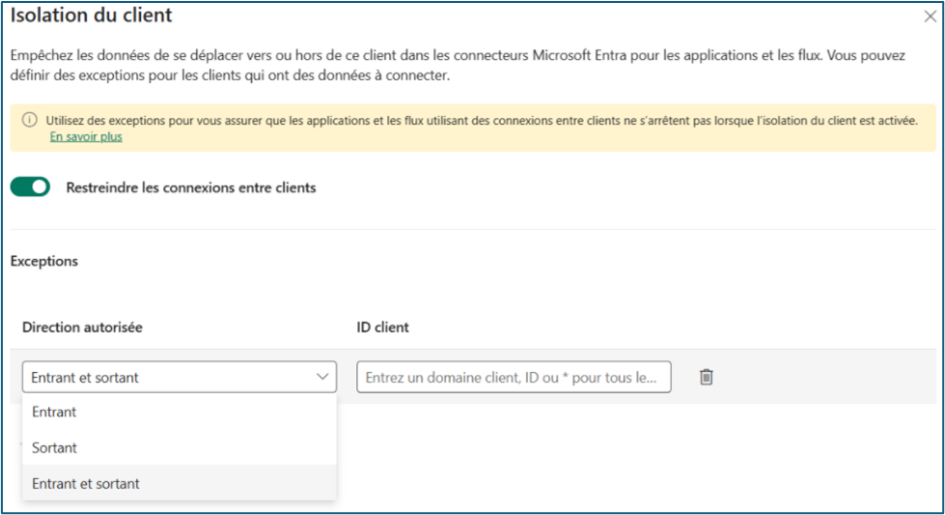This screenshot has width=945, height=515.
Task: Click the Restreindre les connexions entre clients label
Action: pos(191,188)
